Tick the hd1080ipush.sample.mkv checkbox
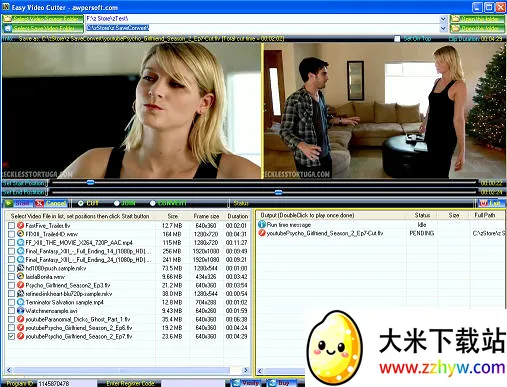Viewport: 507px width, 387px height. click(x=11, y=268)
